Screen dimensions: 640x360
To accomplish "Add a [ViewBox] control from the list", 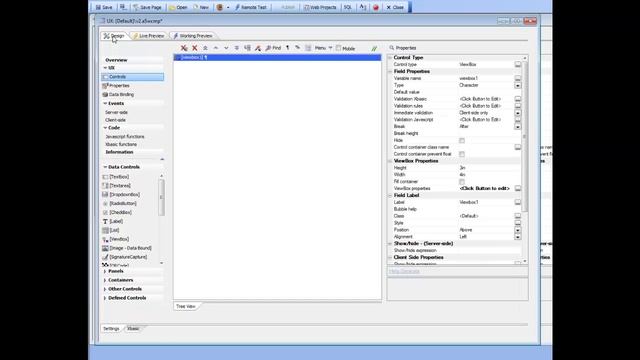I will 116,239.
